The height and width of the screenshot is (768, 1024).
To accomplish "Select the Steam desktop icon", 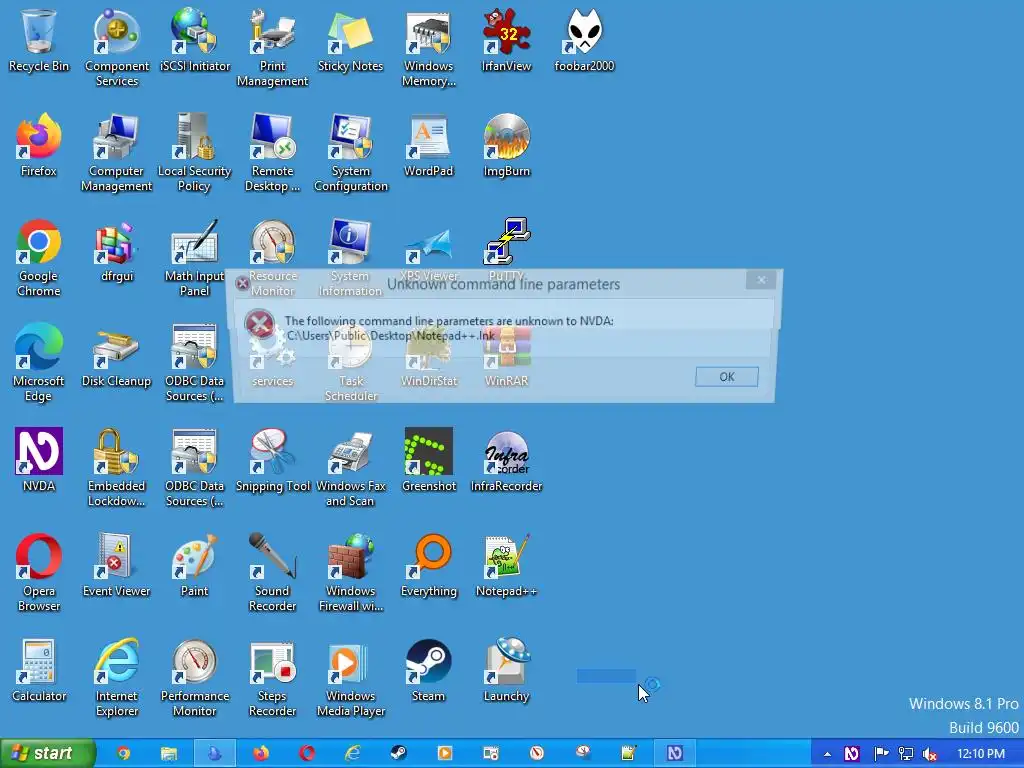I will click(x=428, y=671).
